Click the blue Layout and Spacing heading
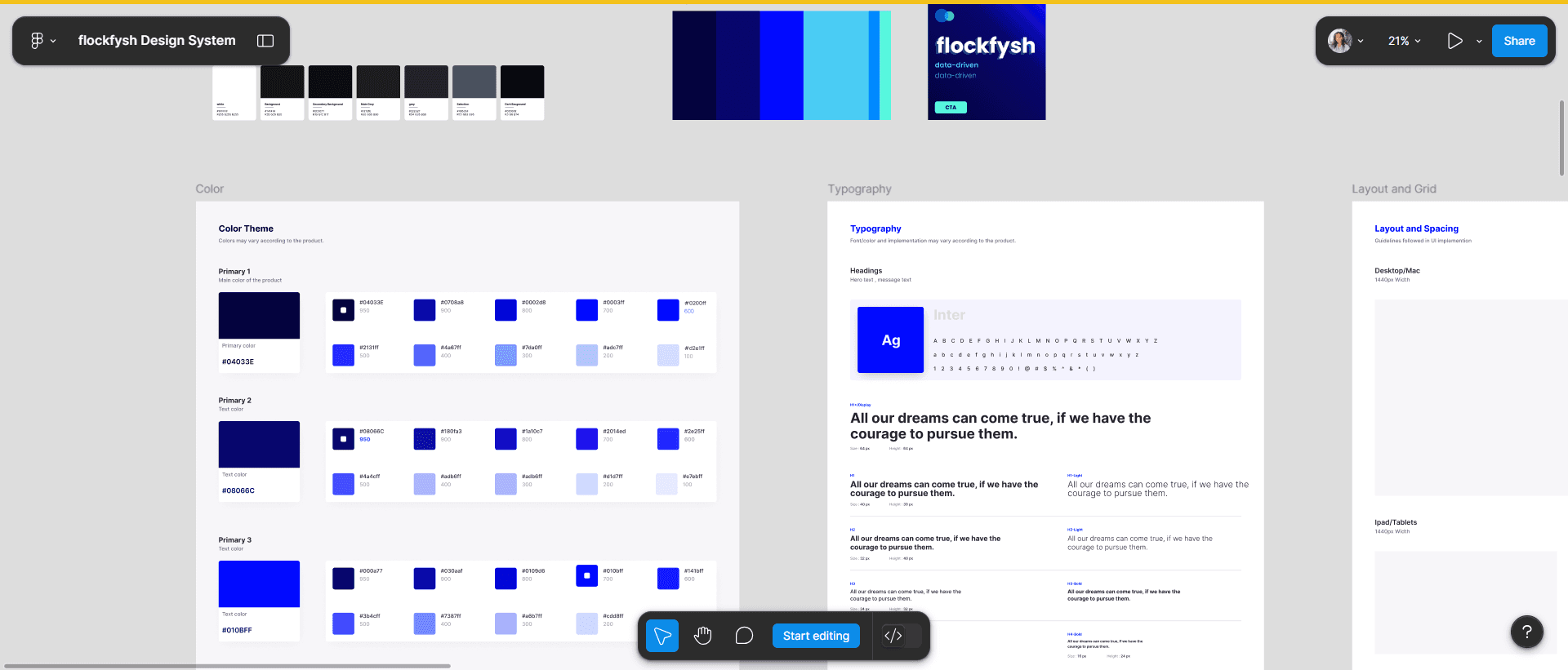This screenshot has width=1568, height=670. tap(1416, 229)
